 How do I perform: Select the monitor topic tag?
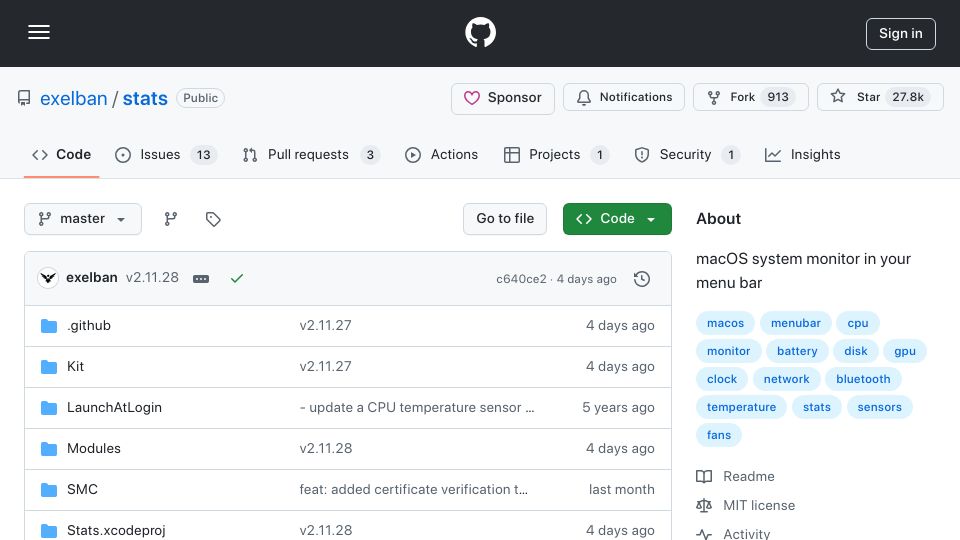(729, 351)
